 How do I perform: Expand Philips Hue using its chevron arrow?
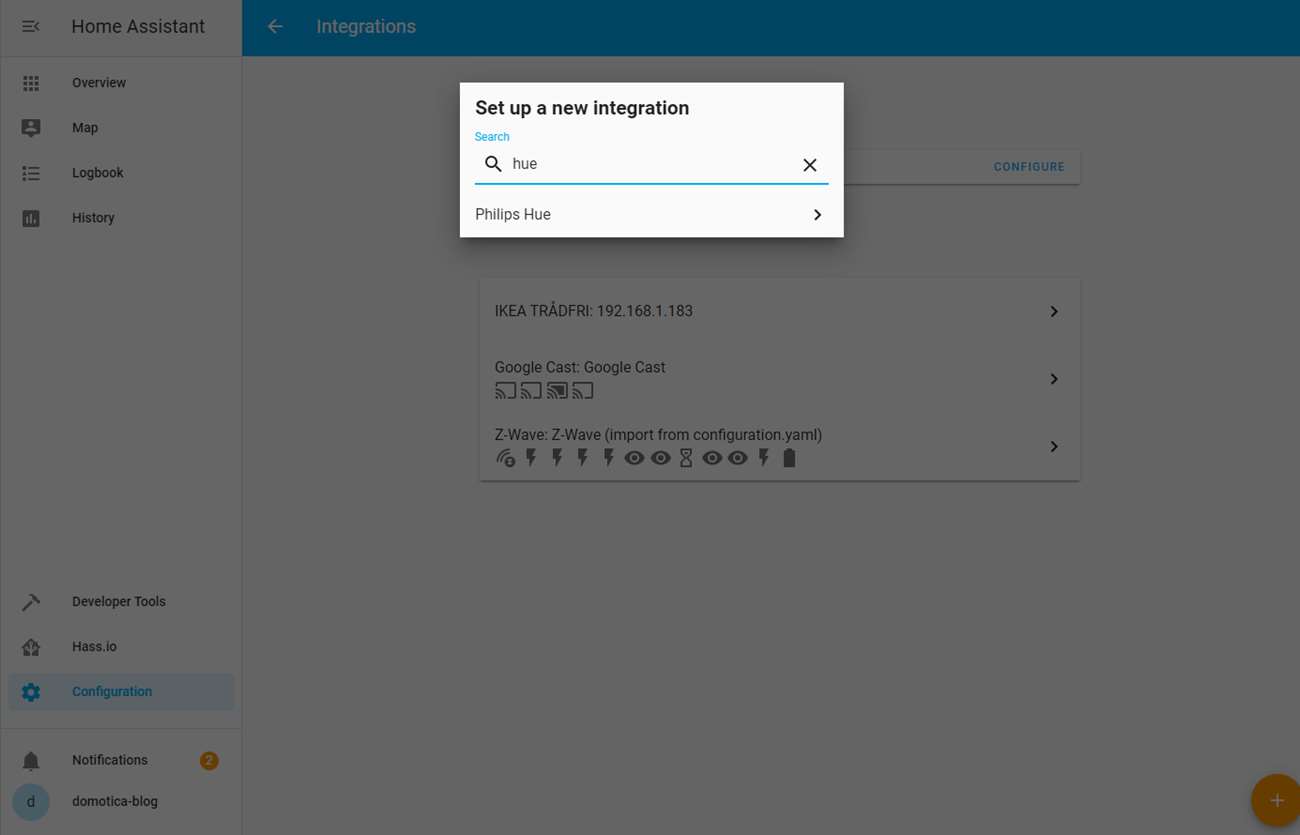point(817,215)
